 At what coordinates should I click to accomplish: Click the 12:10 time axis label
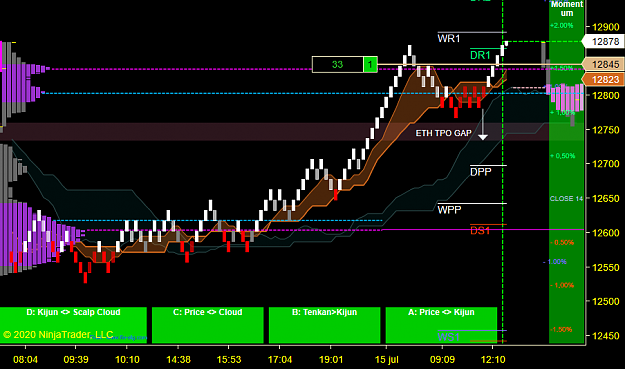pyautogui.click(x=493, y=360)
